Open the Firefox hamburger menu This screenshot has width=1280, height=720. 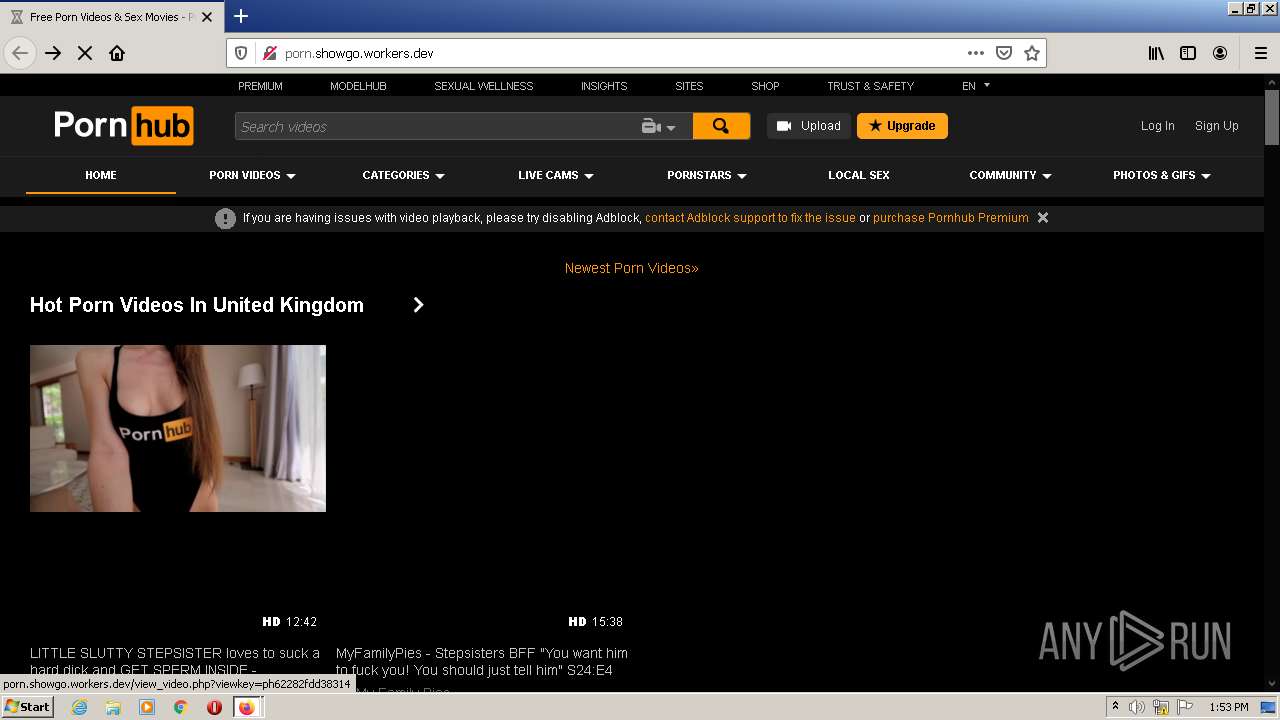pyautogui.click(x=1261, y=53)
